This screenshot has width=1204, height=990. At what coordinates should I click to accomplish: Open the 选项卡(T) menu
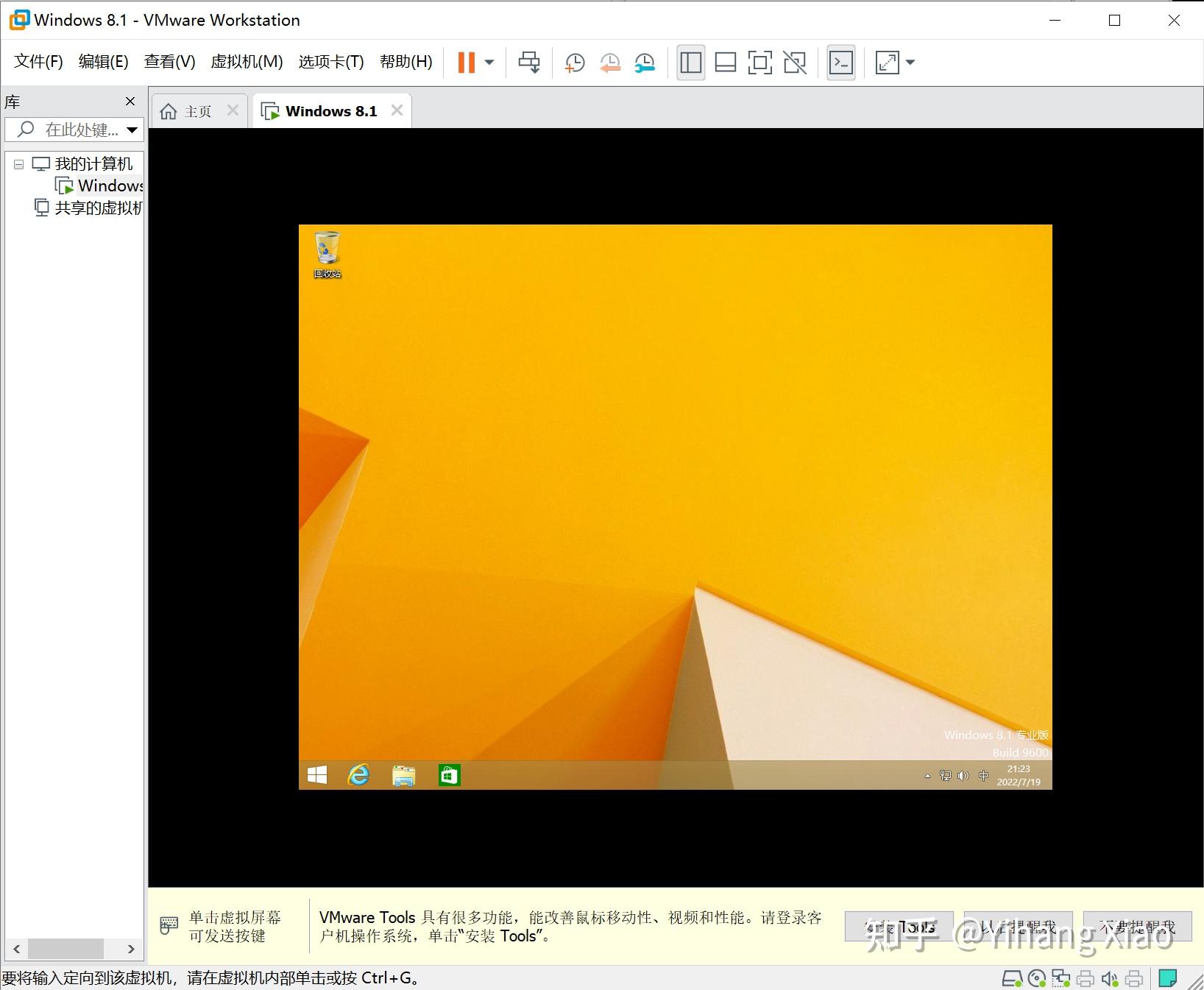point(331,62)
